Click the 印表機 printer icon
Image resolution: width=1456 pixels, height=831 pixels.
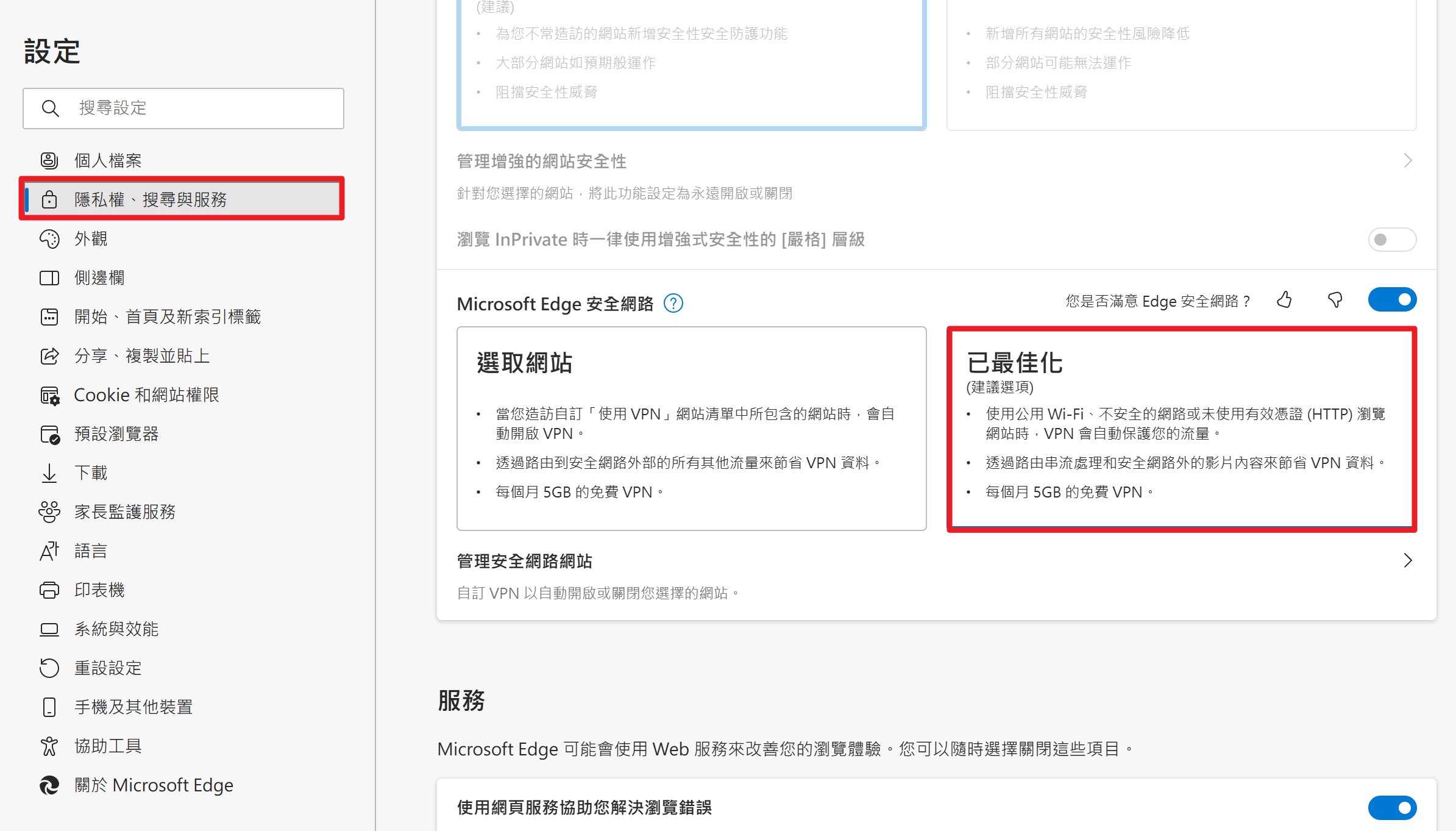pyautogui.click(x=49, y=590)
